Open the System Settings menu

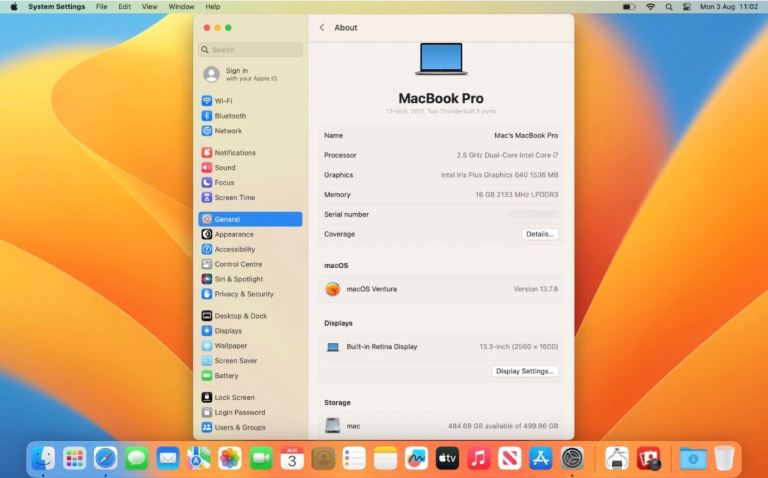tap(56, 7)
